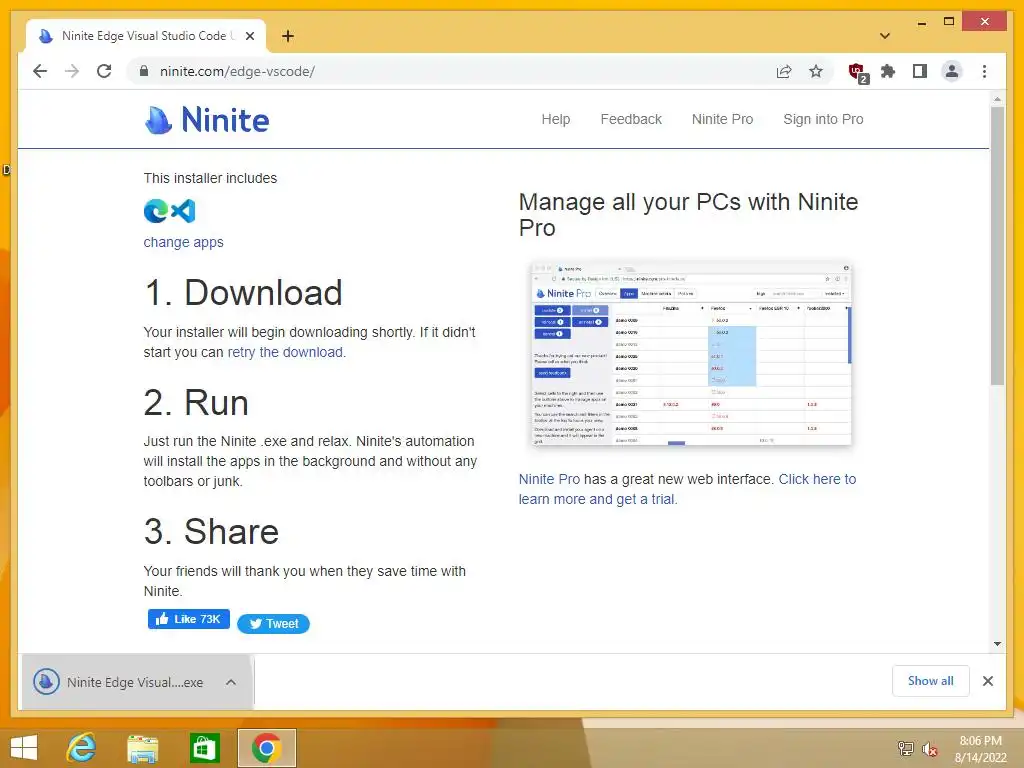Launch Internet Explorer from the taskbar
The width and height of the screenshot is (1024, 768).
tap(81, 748)
